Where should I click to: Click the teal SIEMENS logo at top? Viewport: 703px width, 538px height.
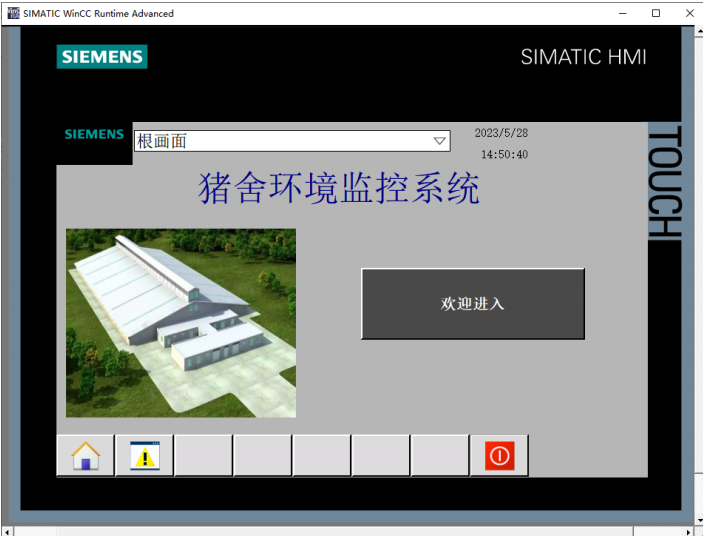[102, 56]
